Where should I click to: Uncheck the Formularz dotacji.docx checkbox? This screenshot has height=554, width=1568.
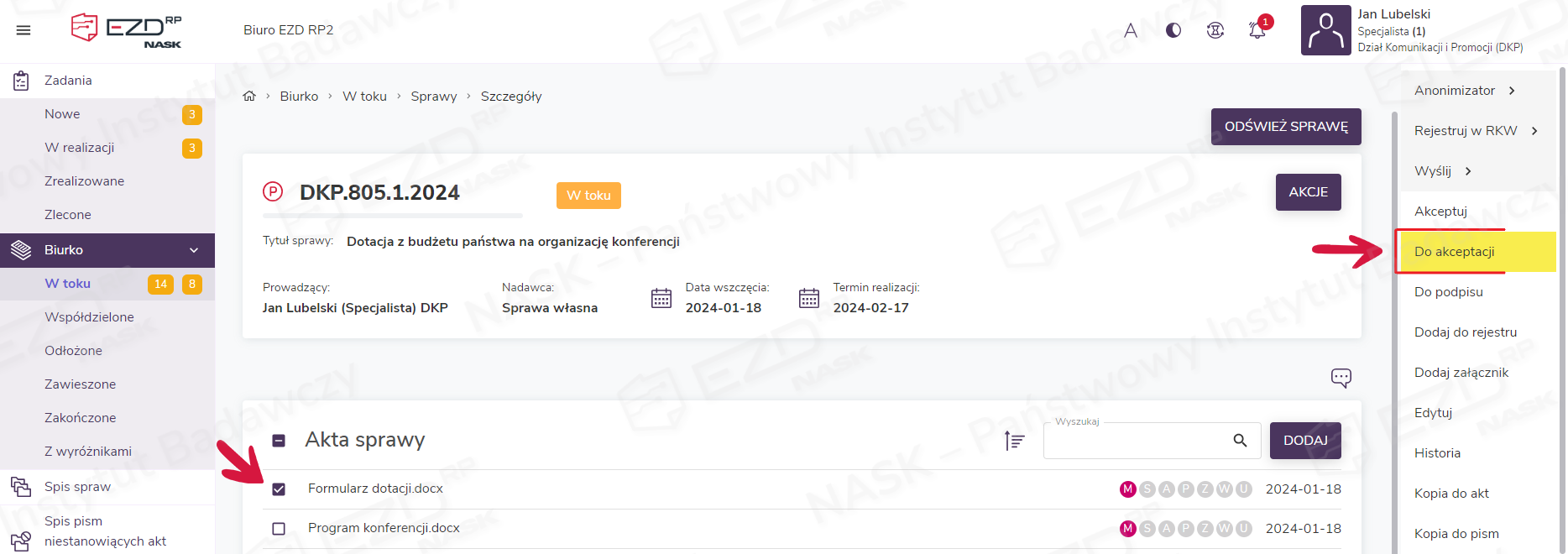tap(279, 489)
